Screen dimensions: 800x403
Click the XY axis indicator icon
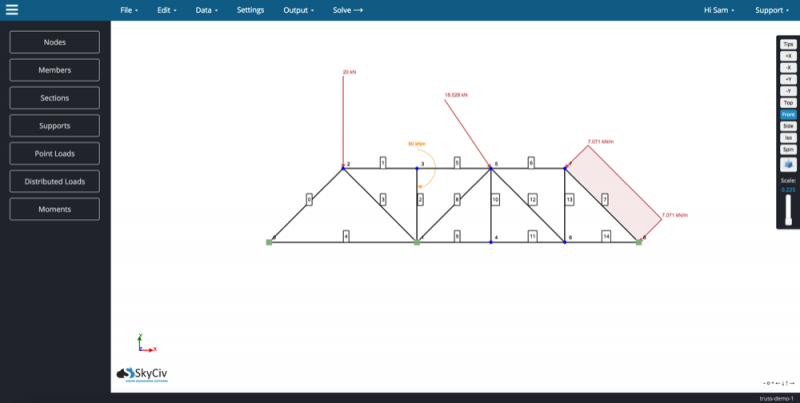click(146, 343)
